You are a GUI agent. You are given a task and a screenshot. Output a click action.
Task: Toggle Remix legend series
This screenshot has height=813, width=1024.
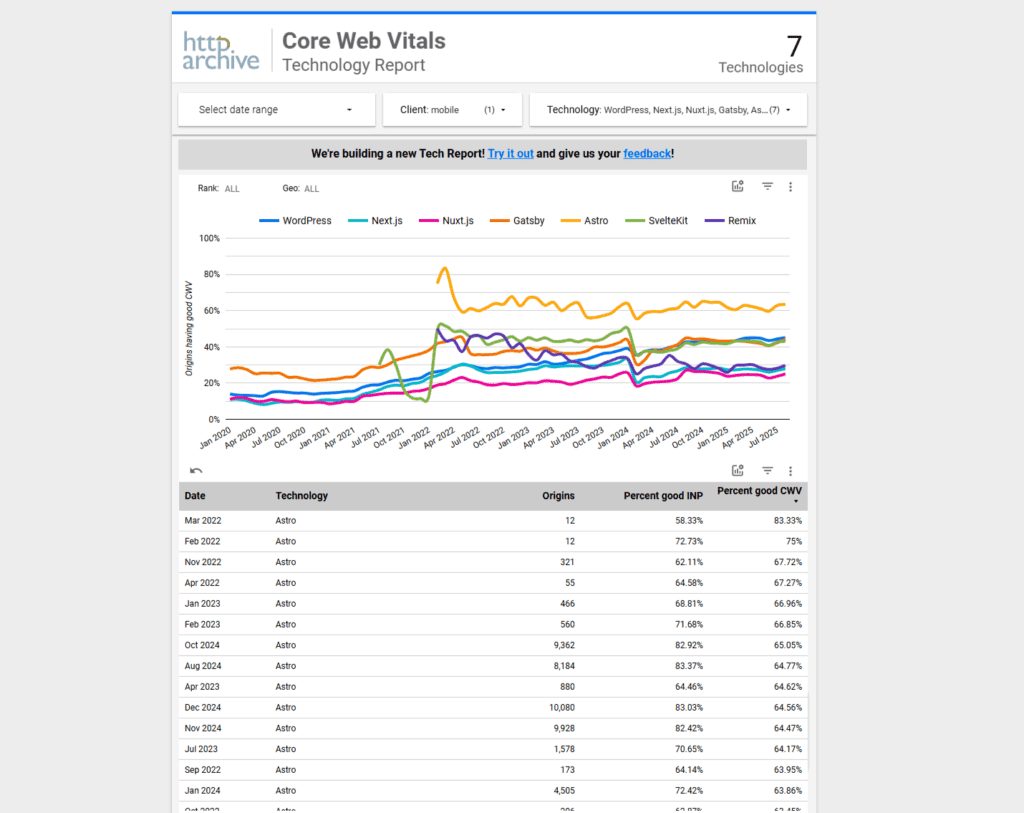coord(730,221)
